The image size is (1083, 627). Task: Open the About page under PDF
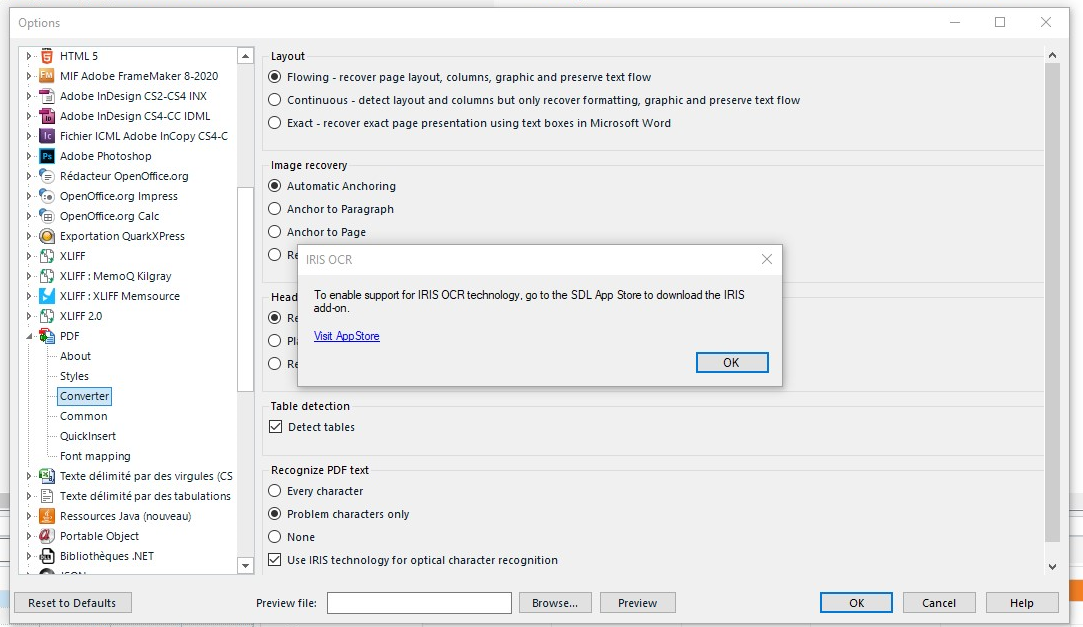[75, 356]
